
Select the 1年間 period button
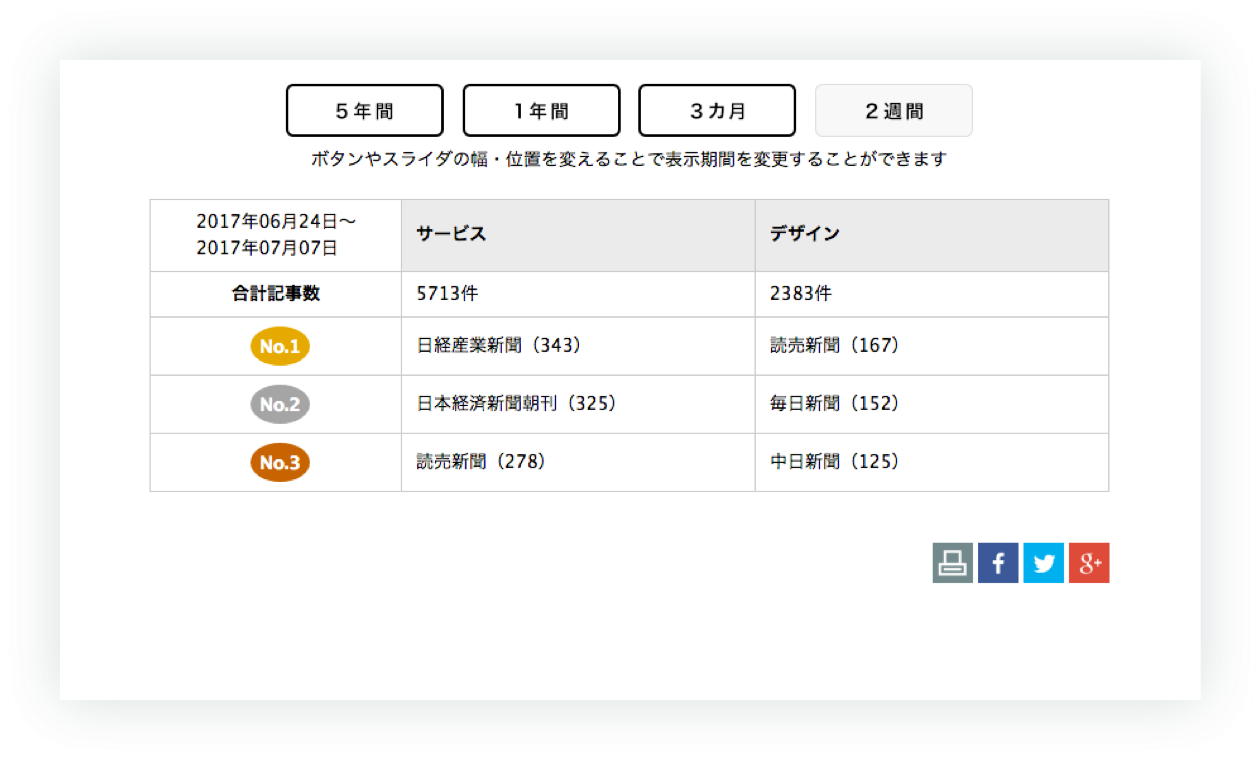(x=541, y=111)
